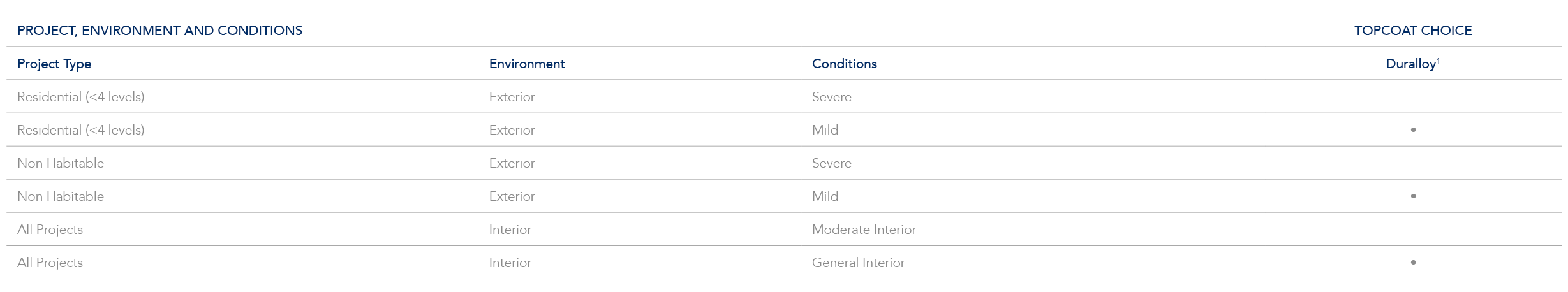Click Non Habitable in the Mild row

pos(61,196)
